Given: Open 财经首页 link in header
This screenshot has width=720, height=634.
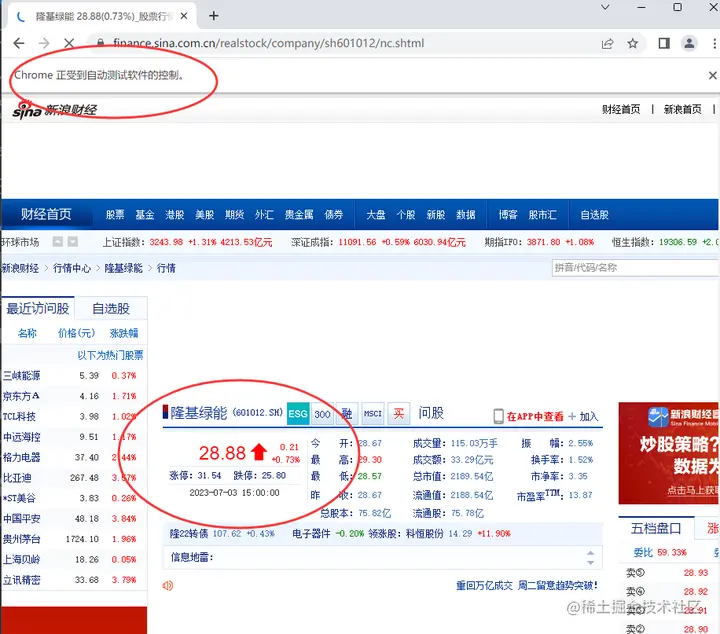Looking at the screenshot, I should coord(621,109).
